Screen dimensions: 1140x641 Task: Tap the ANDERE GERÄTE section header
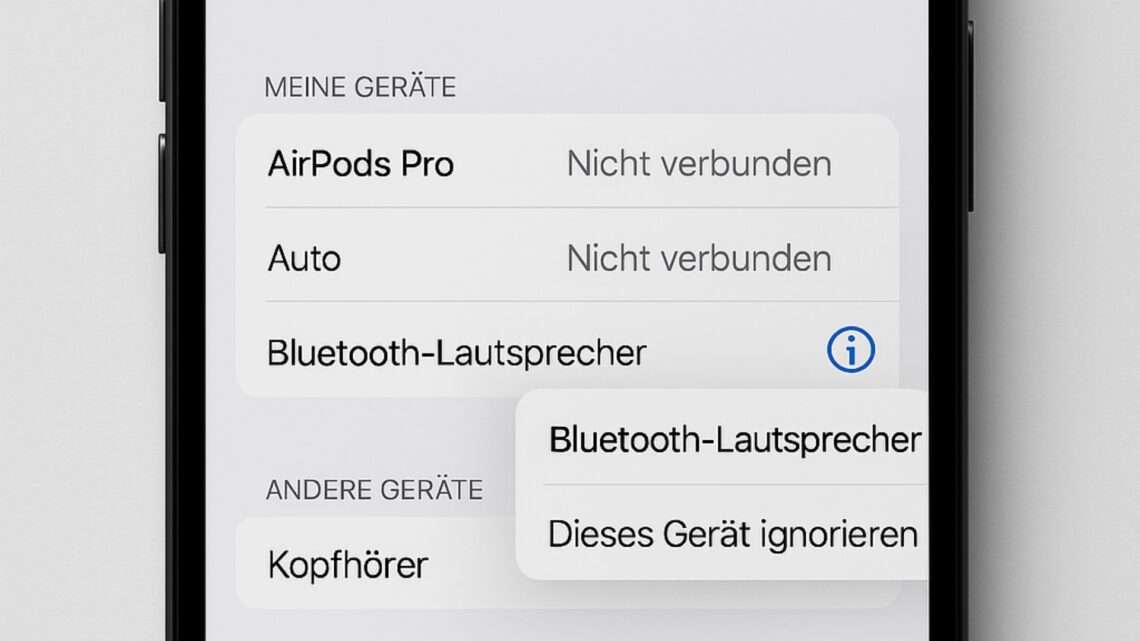click(x=374, y=490)
